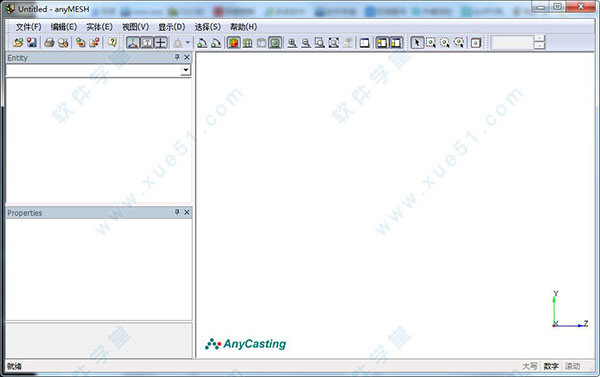Maximize the anyMESH window
Viewport: 600px width, 377px height.
(x=558, y=7)
